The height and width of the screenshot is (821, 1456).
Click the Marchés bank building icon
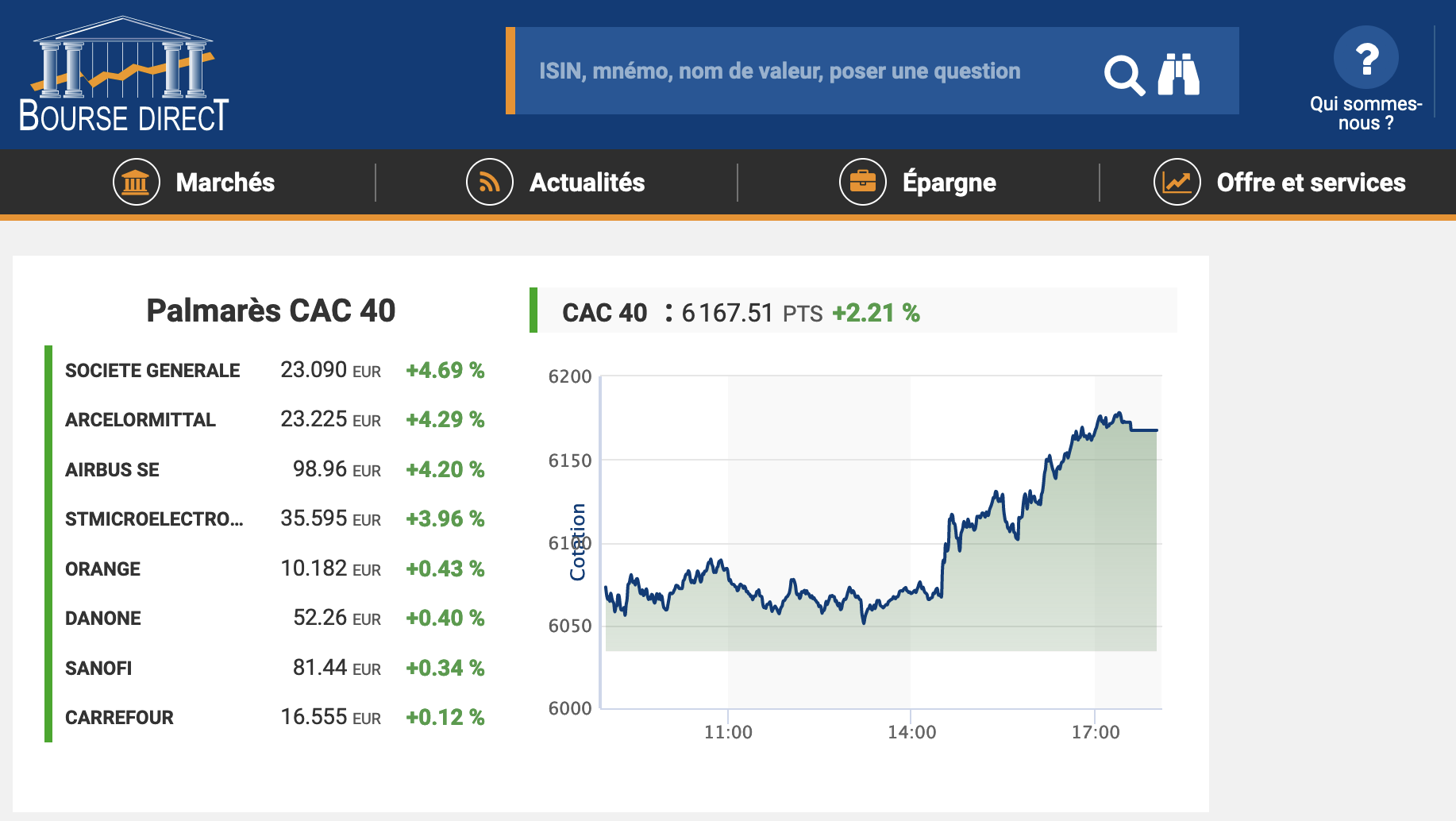137,182
